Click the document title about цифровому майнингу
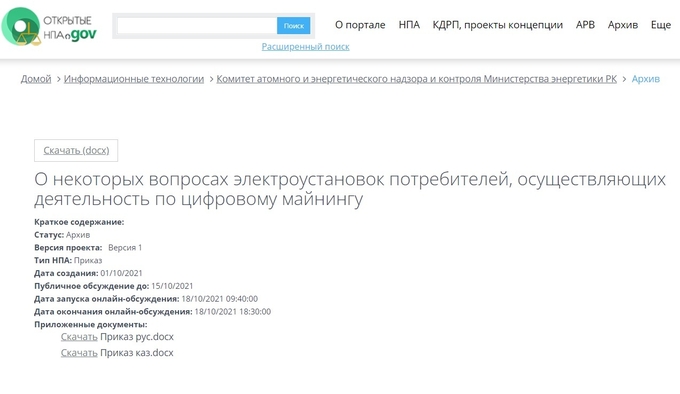This screenshot has height=394, width=680. tap(350, 189)
